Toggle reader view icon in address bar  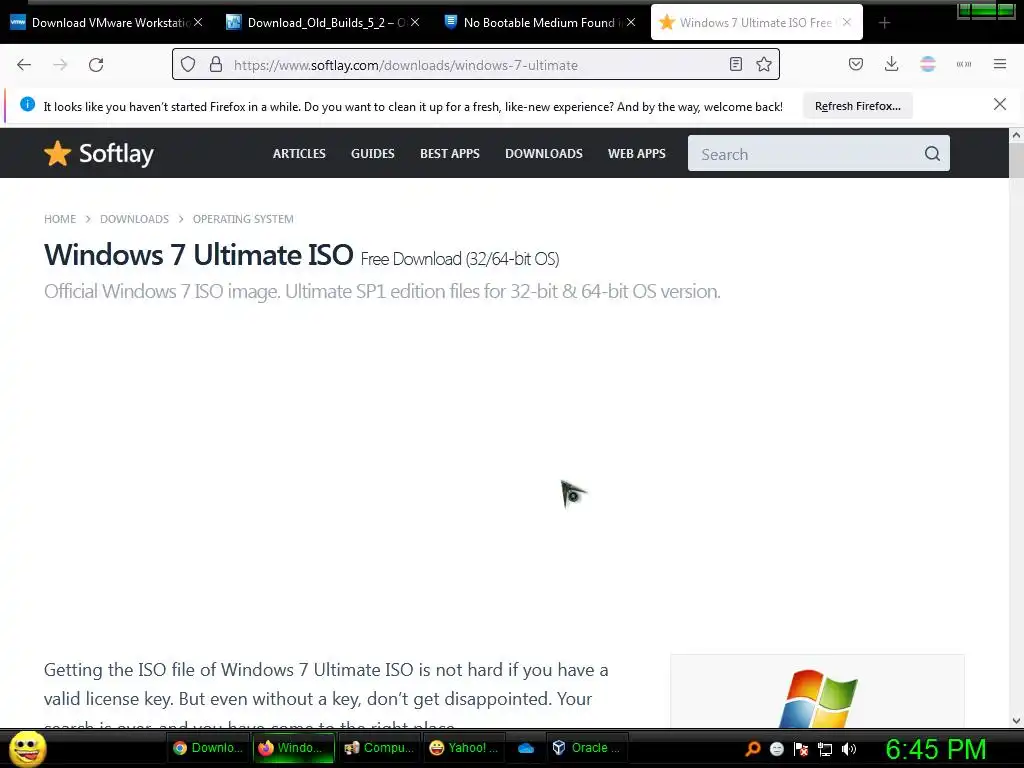pos(735,64)
